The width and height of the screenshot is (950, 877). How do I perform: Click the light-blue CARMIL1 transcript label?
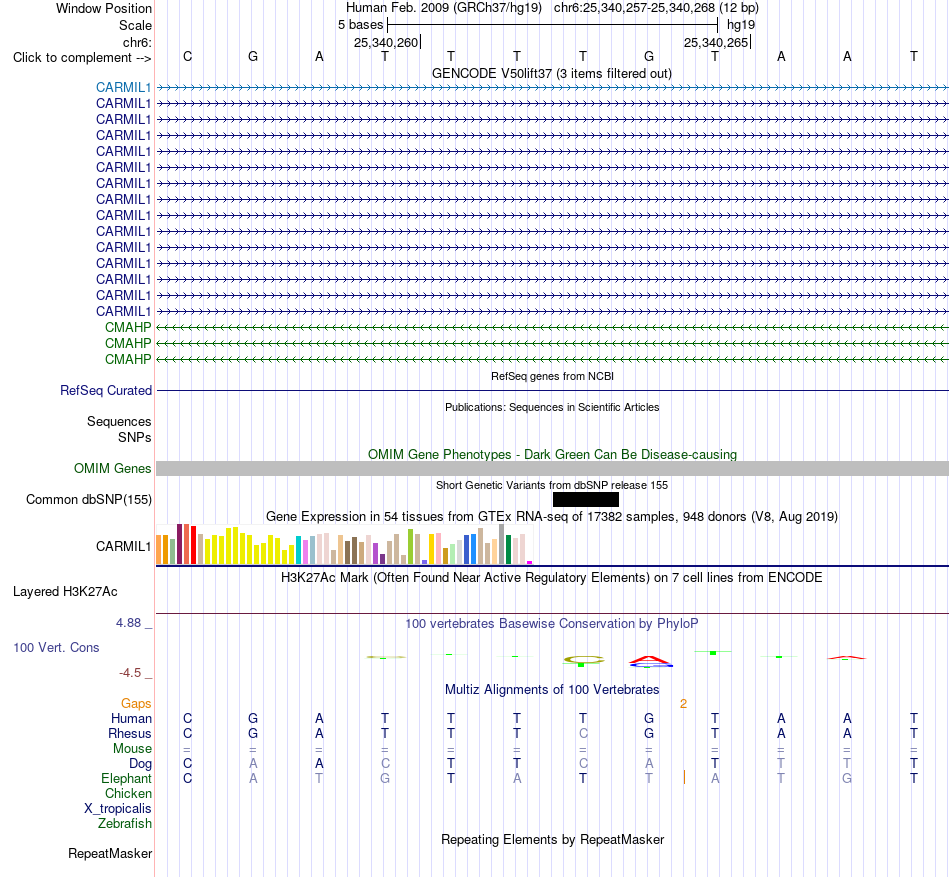(x=123, y=87)
